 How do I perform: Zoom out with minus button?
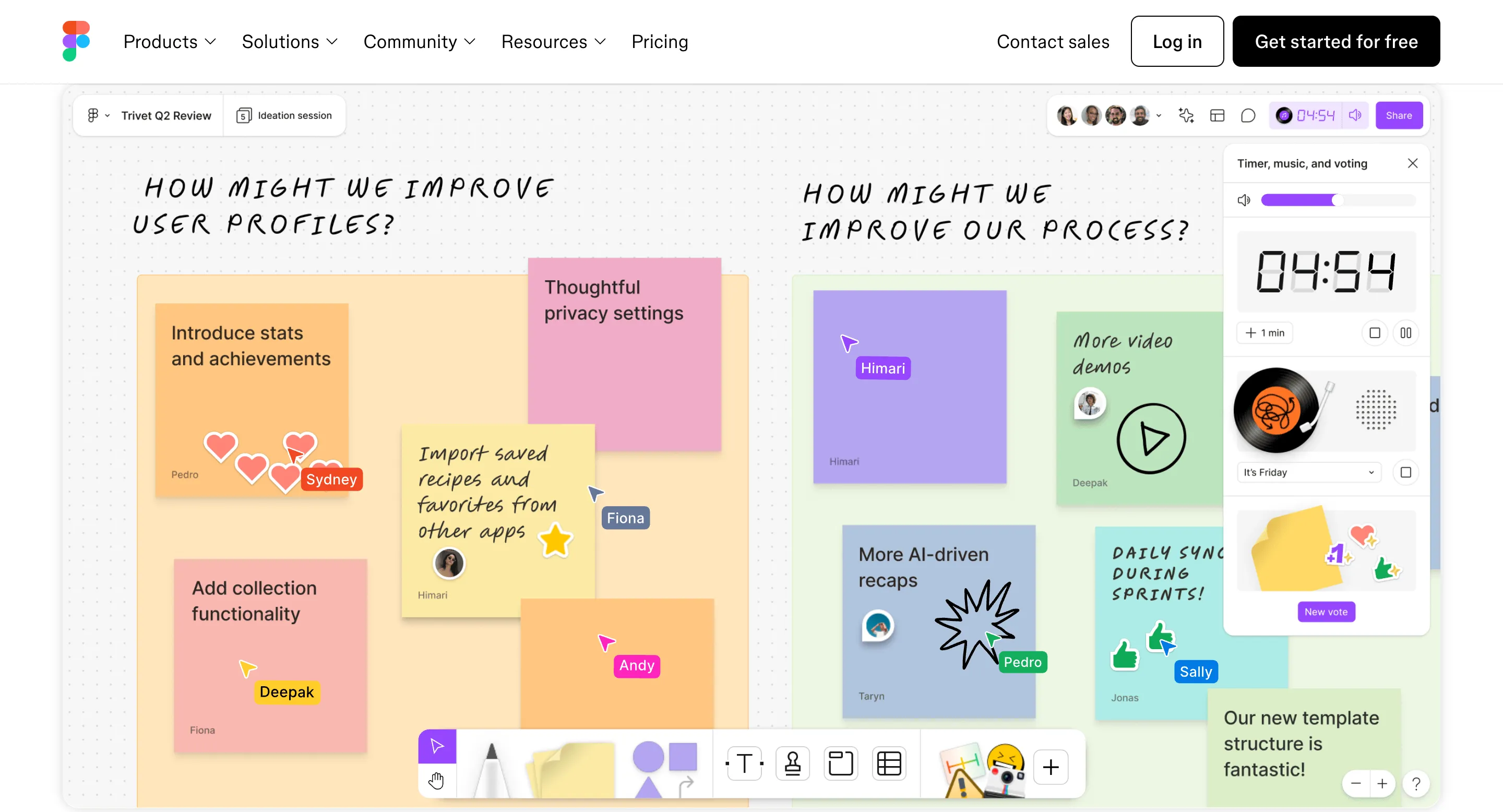pos(1356,783)
